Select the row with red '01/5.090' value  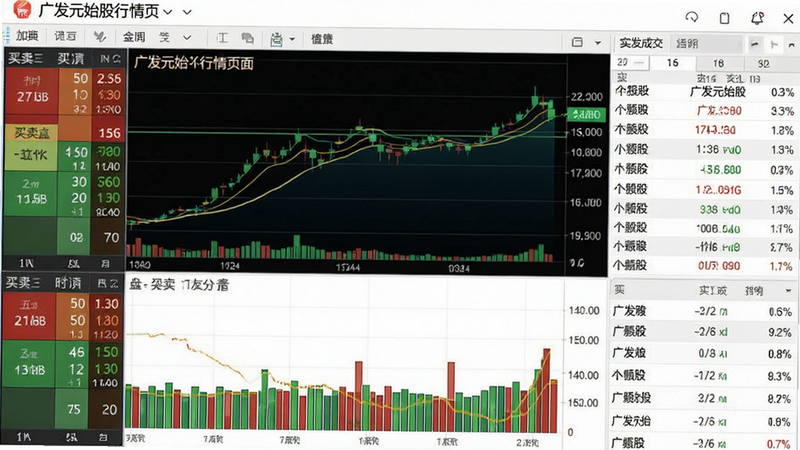pyautogui.click(x=705, y=266)
